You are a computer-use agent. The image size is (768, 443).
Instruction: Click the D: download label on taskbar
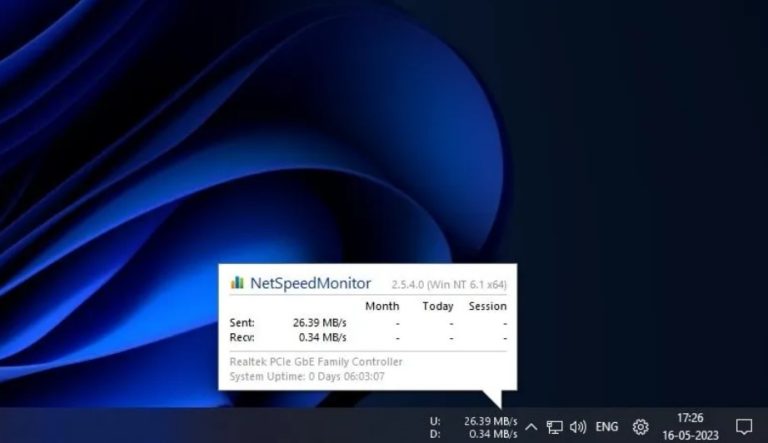[434, 434]
